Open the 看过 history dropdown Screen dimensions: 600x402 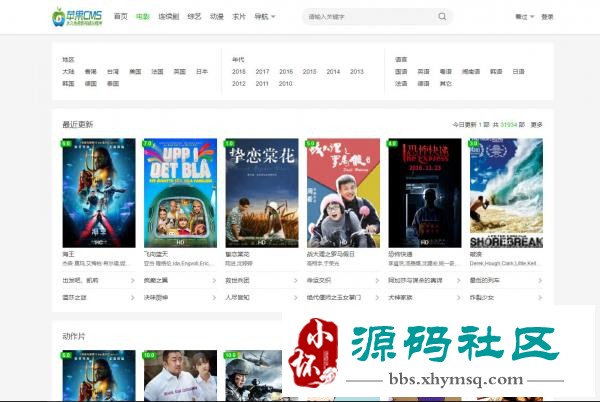coord(524,17)
